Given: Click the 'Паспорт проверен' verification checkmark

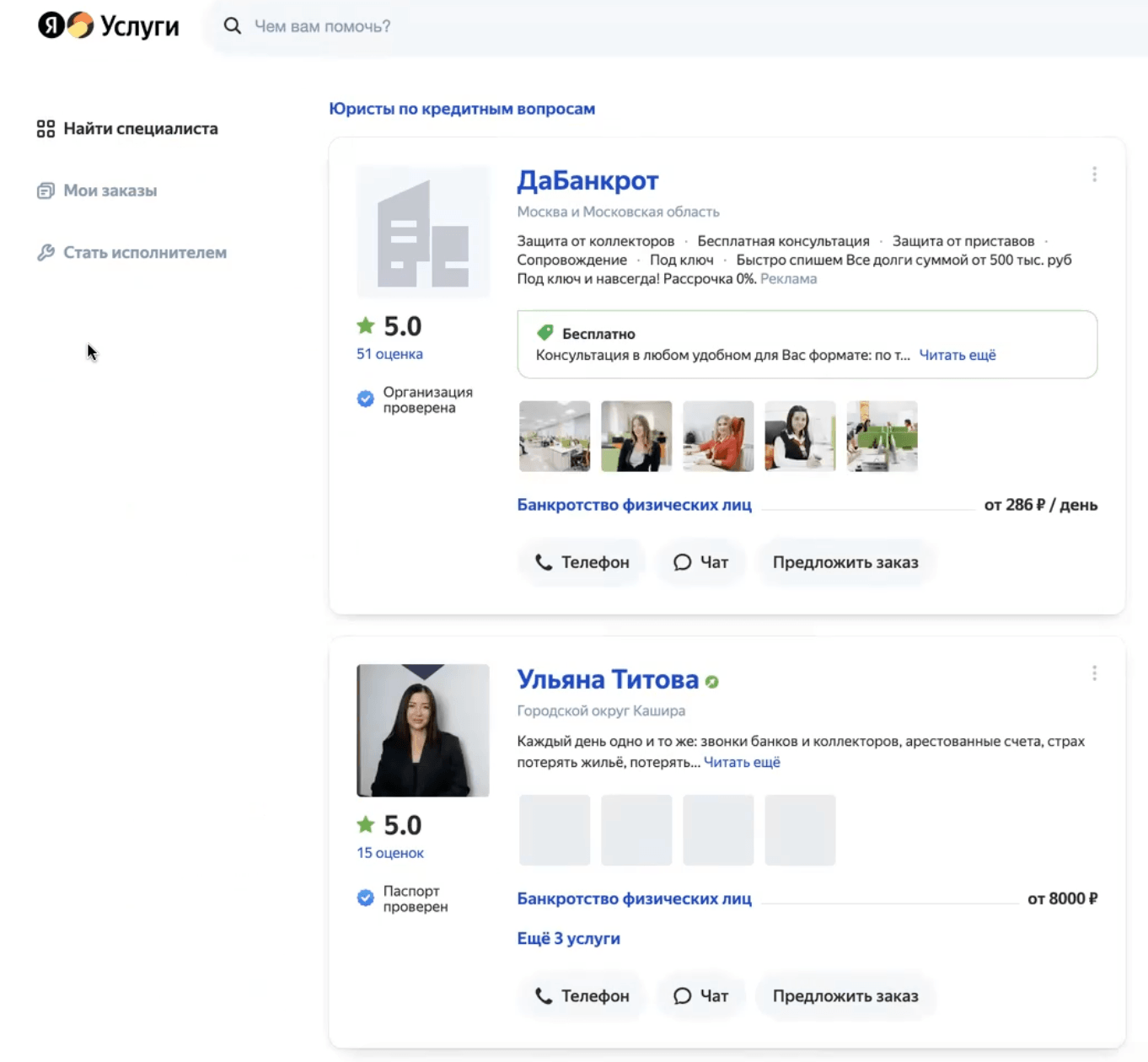Looking at the screenshot, I should point(365,898).
